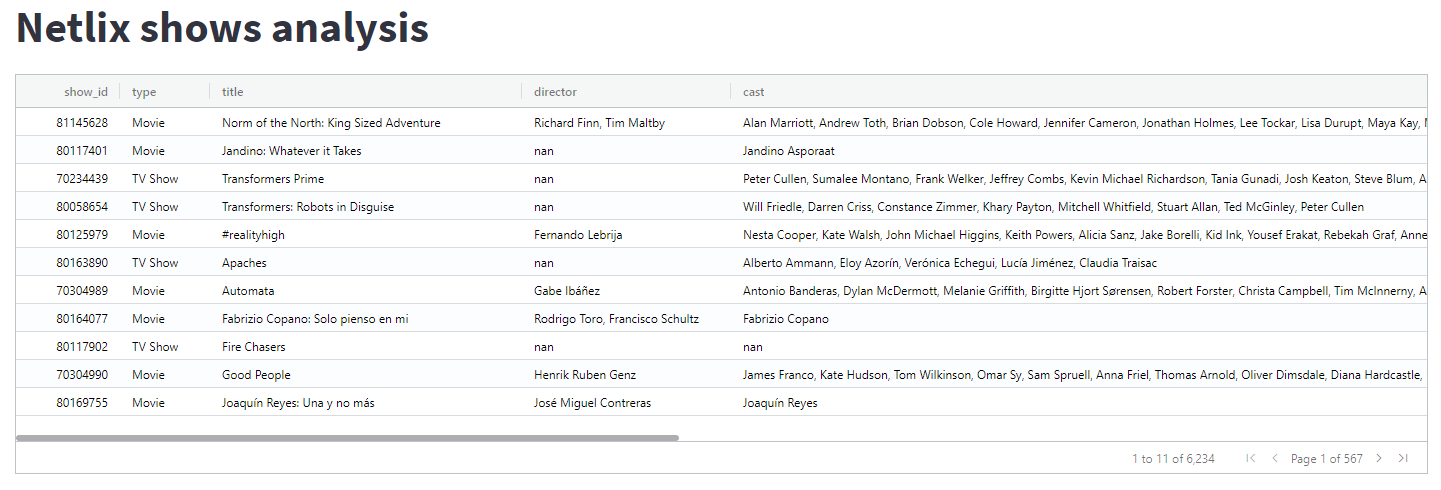Select show_id cell 81145628
This screenshot has height=490, width=1441.
pyautogui.click(x=82, y=123)
